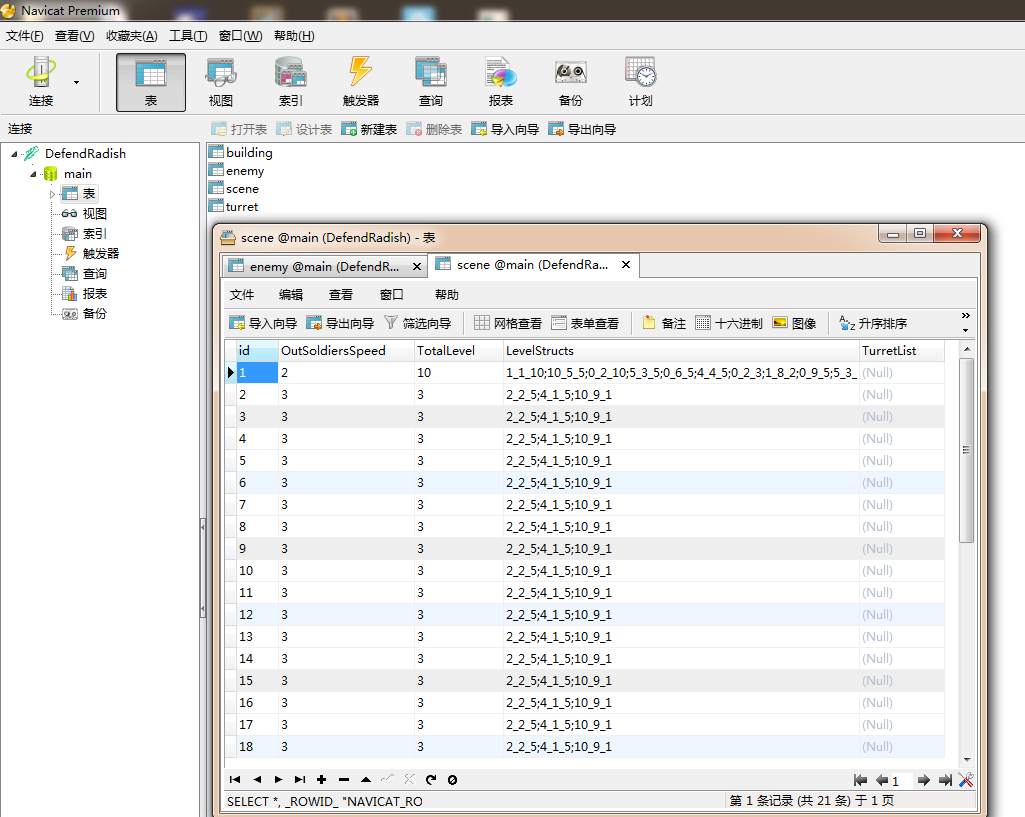1025x817 pixels.
Task: Expand the Tables (表) tree node
Action: point(53,194)
